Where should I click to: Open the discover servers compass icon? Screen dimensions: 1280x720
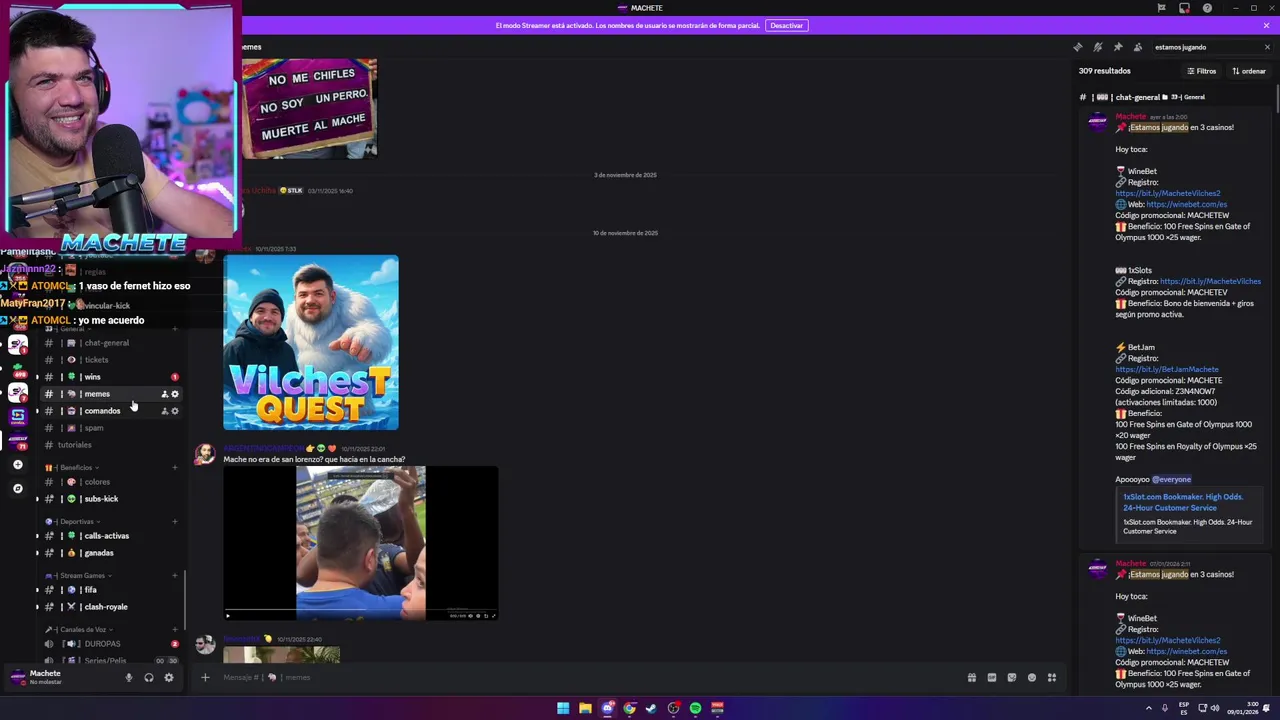pos(17,489)
